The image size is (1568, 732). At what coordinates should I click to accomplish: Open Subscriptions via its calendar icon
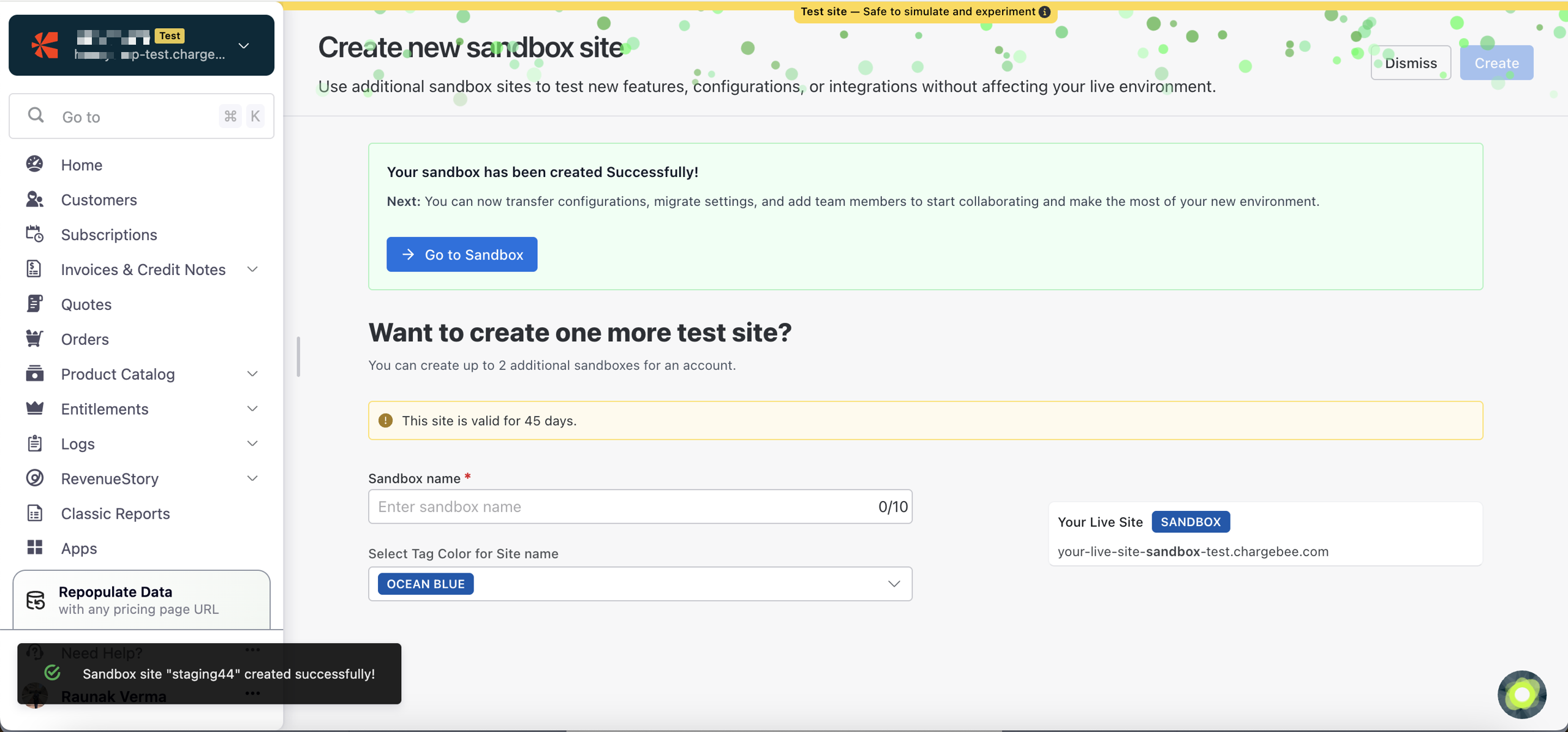pyautogui.click(x=35, y=234)
